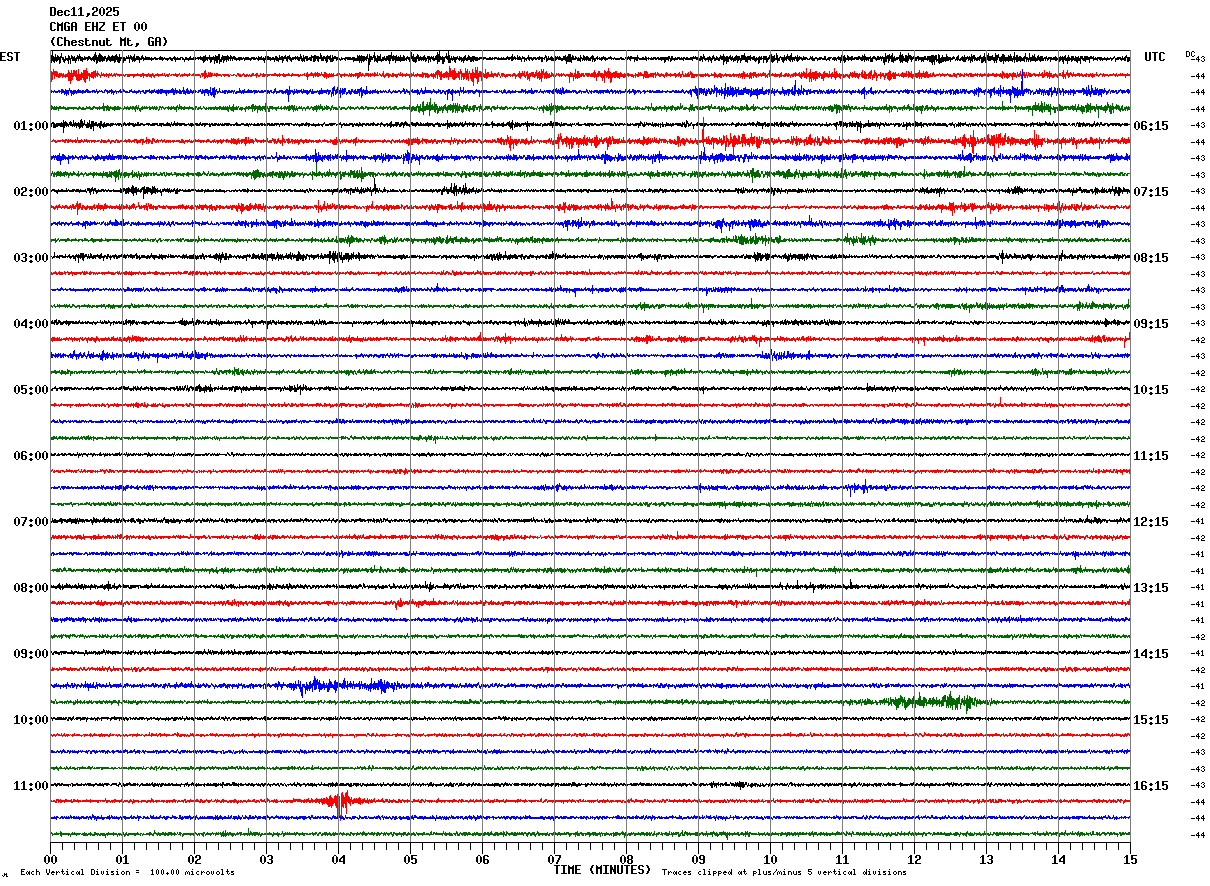Click the blue seismic burst after 09:00 EST
Image resolution: width=1210 pixels, height=886 pixels.
click(345, 686)
